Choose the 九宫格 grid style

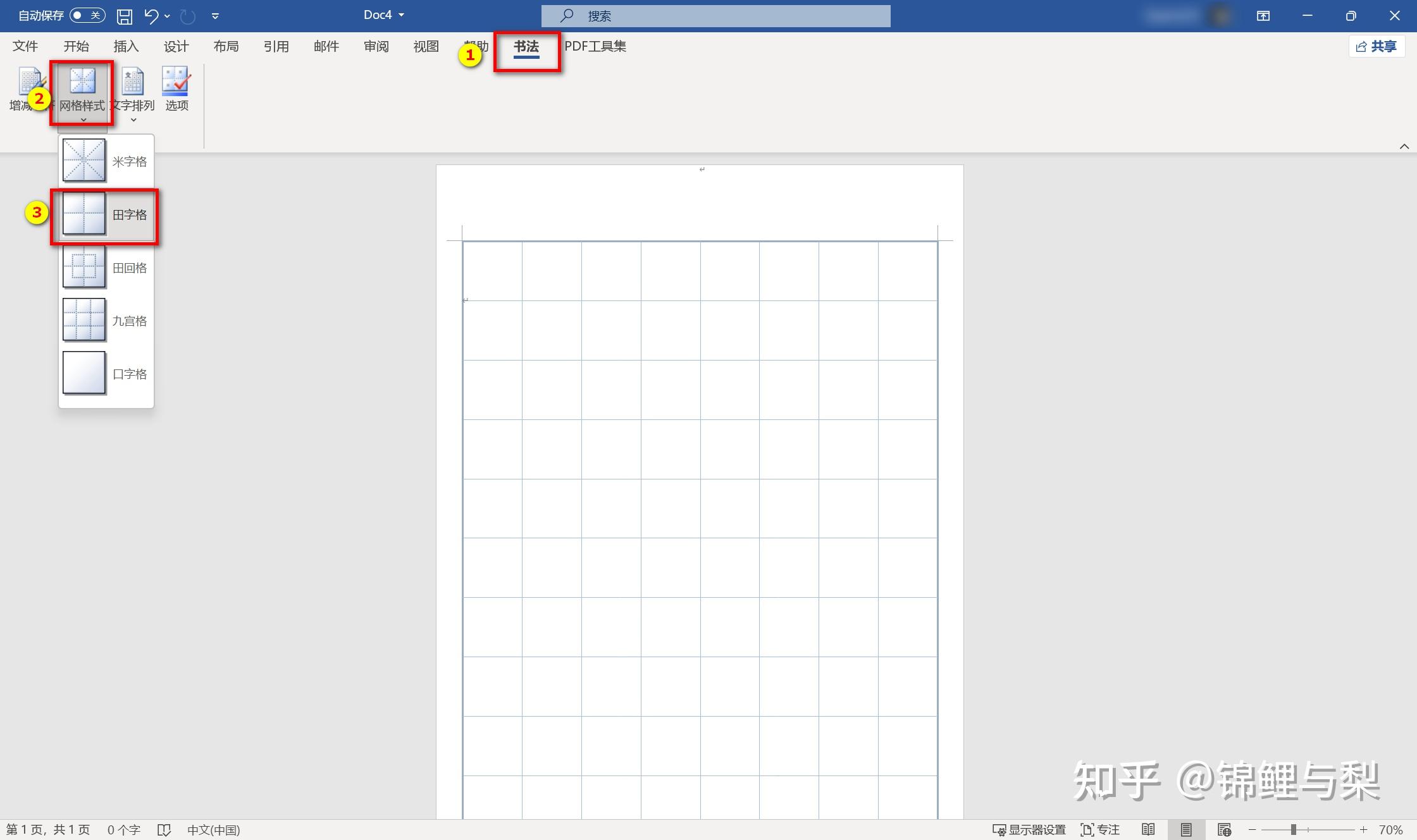[x=106, y=321]
